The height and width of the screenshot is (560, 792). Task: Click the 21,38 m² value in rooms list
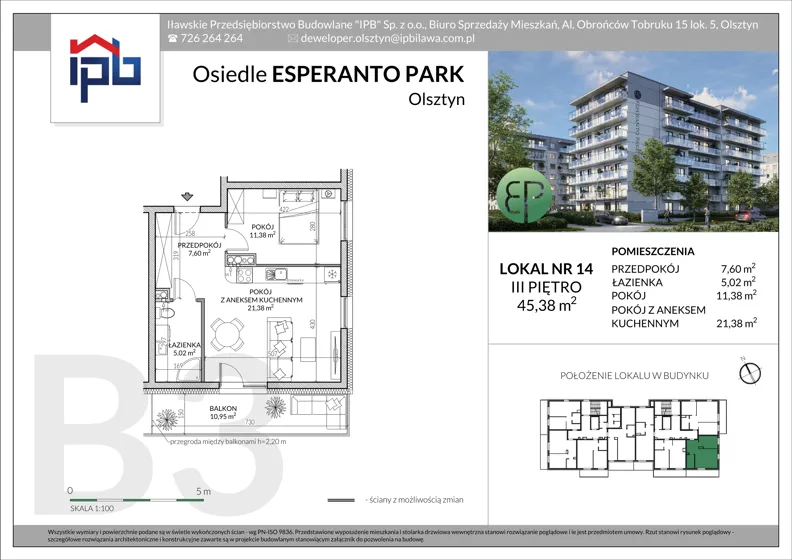pos(736,323)
